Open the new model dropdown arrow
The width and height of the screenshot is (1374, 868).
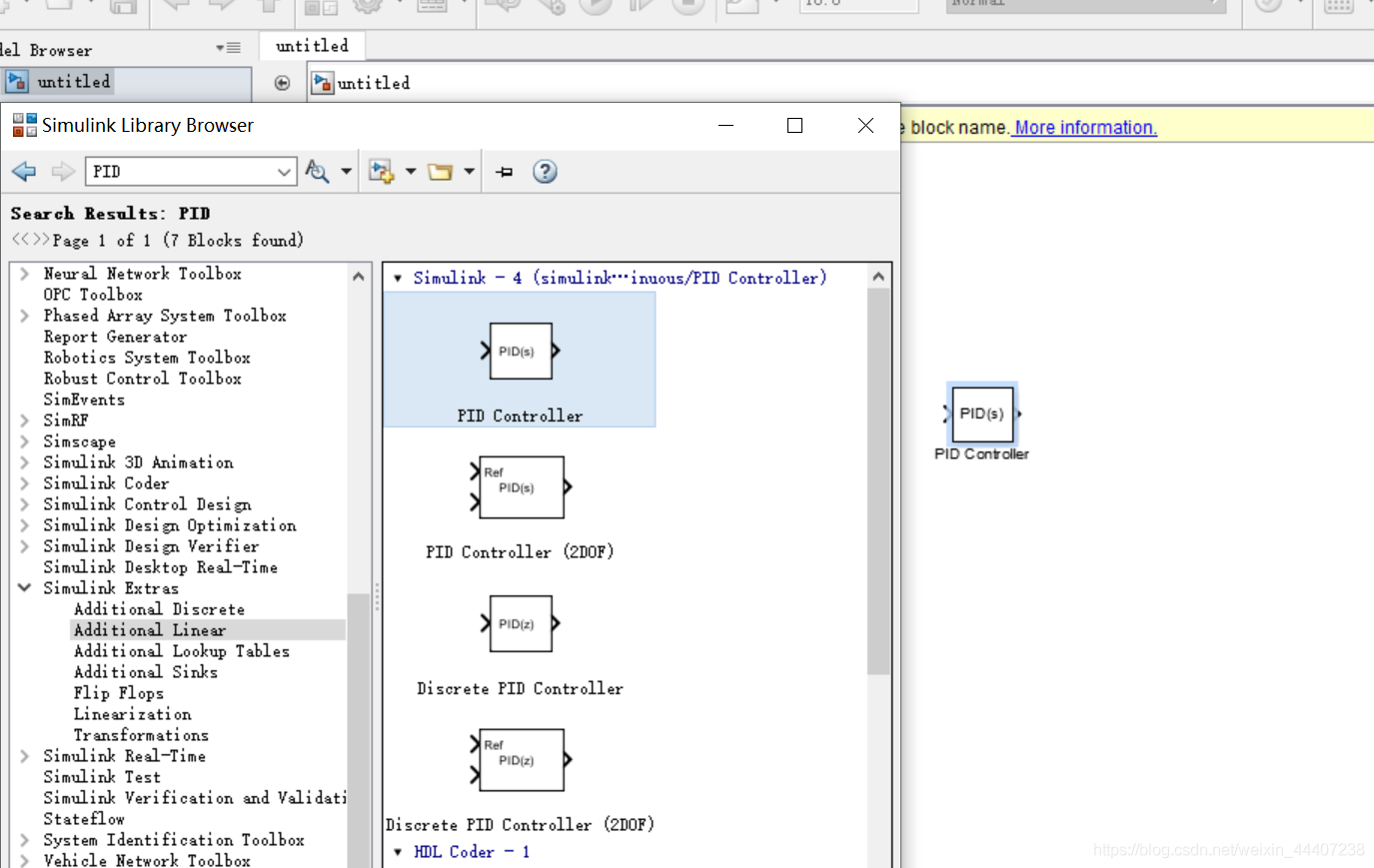click(410, 172)
